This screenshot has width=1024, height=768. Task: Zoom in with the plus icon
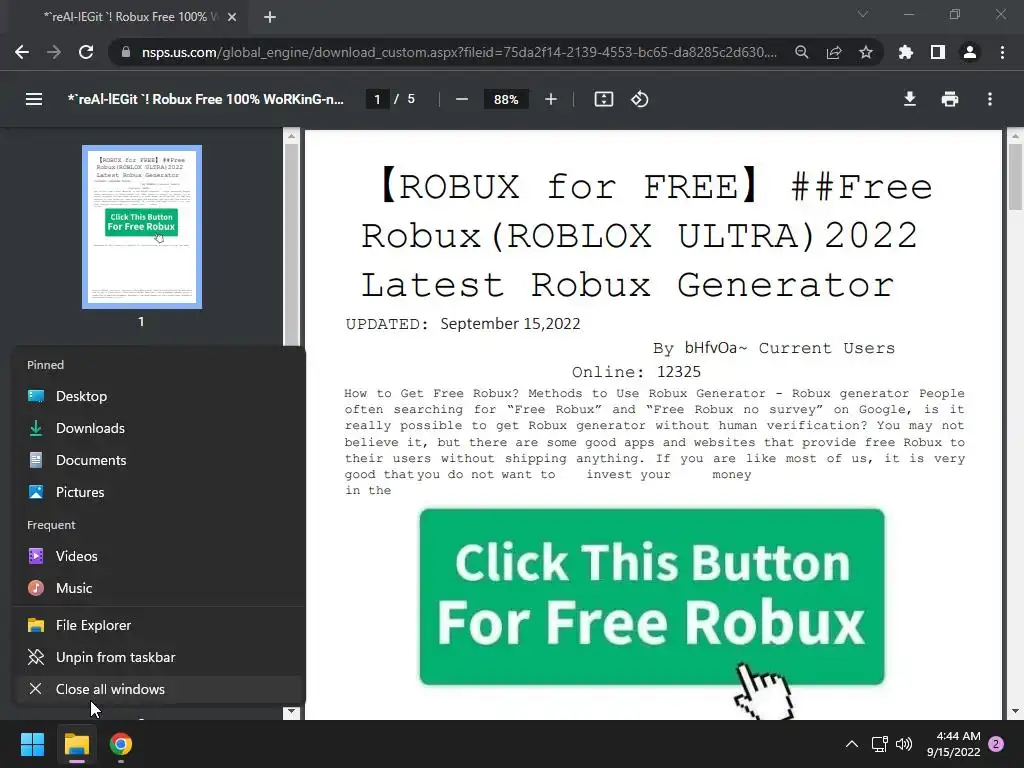click(x=551, y=99)
